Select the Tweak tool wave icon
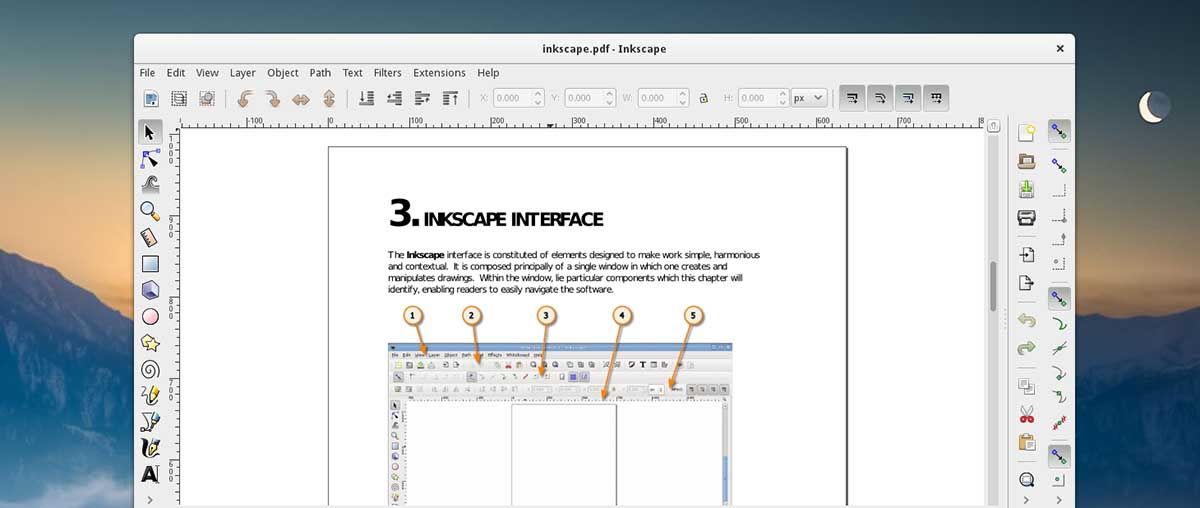Image resolution: width=1200 pixels, height=508 pixels. pyautogui.click(x=150, y=184)
